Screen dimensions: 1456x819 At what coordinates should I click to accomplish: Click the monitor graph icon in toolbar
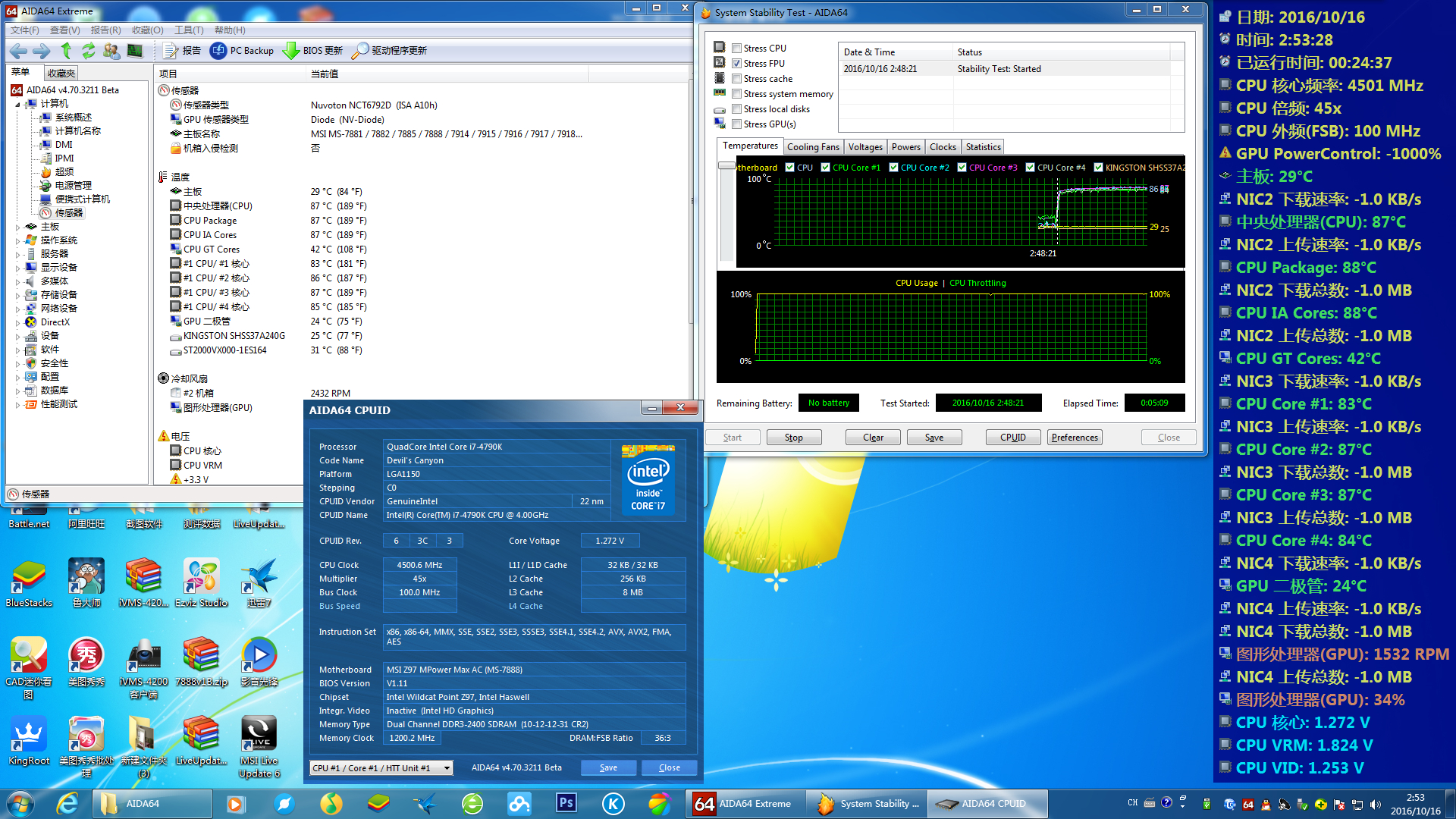click(135, 51)
